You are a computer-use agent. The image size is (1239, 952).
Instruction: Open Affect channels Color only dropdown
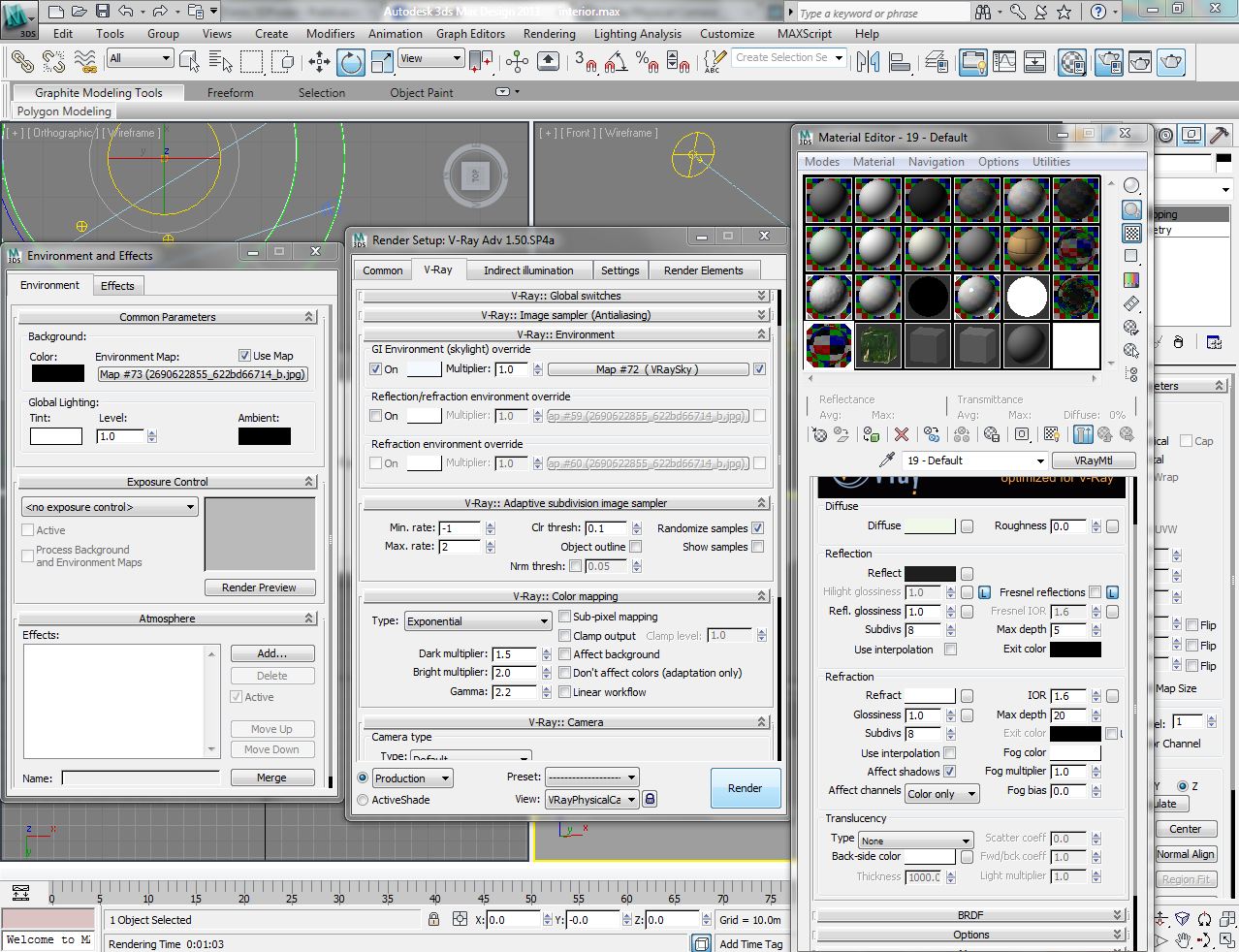click(x=941, y=794)
